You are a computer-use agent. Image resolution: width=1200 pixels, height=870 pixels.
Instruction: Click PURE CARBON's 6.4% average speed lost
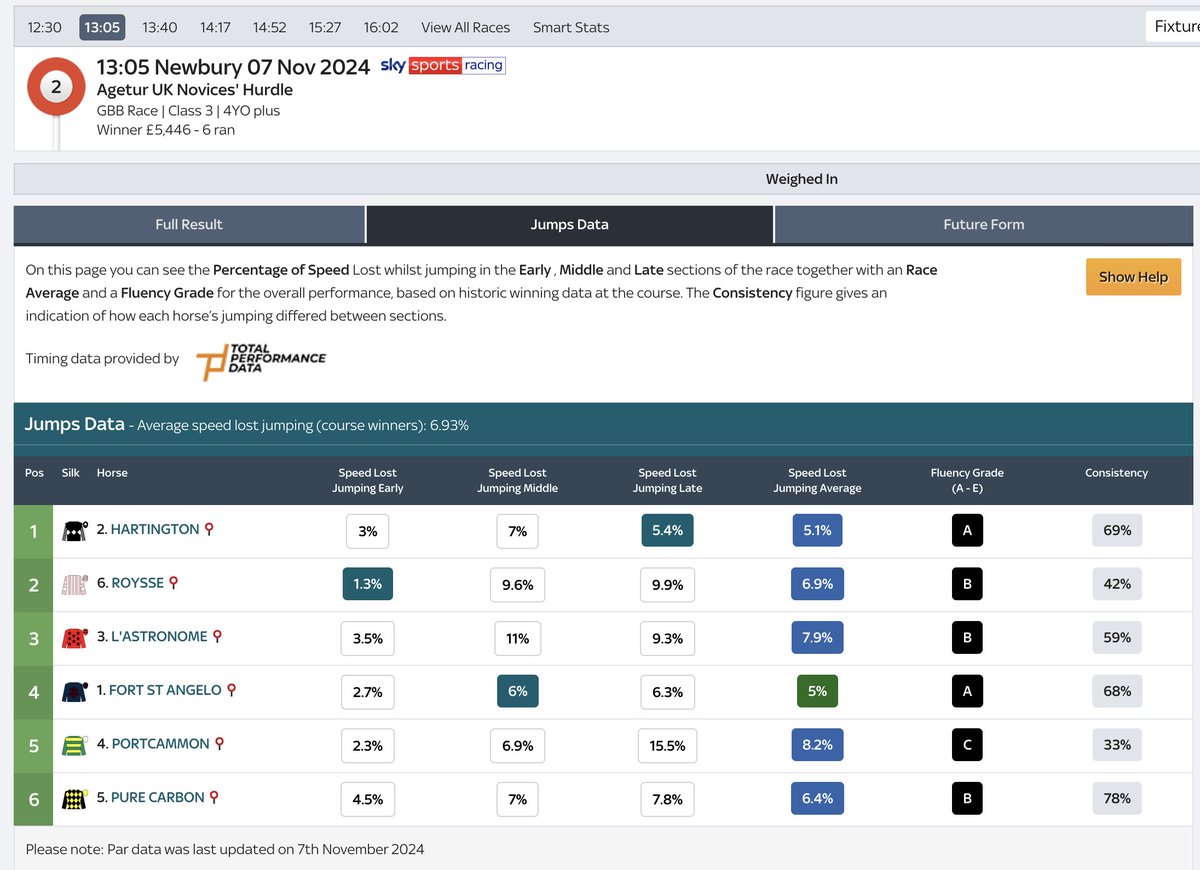click(x=817, y=799)
